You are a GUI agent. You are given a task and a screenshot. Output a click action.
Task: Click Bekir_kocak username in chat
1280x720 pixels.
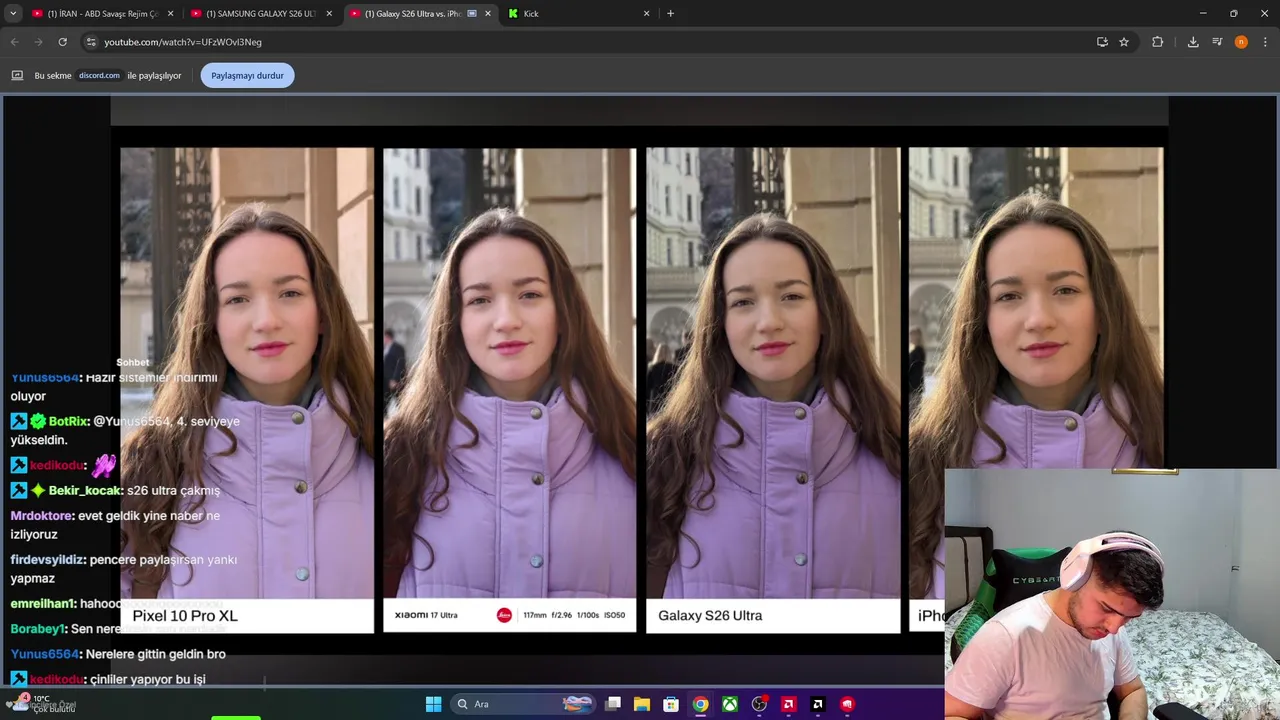click(x=85, y=490)
